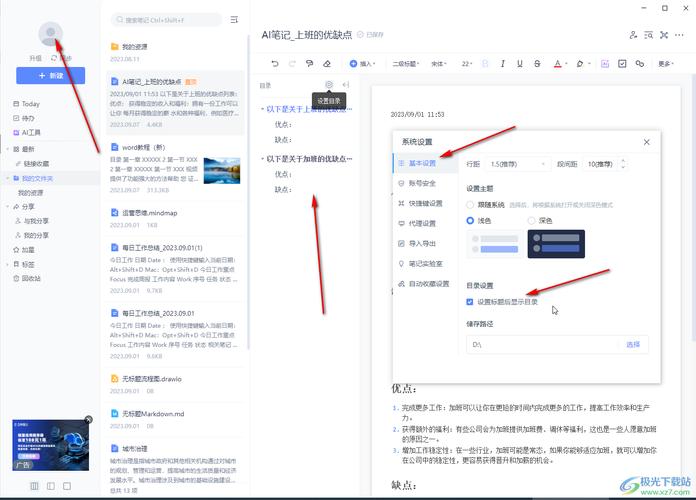Click the redo icon in editor toolbar

(x=292, y=64)
